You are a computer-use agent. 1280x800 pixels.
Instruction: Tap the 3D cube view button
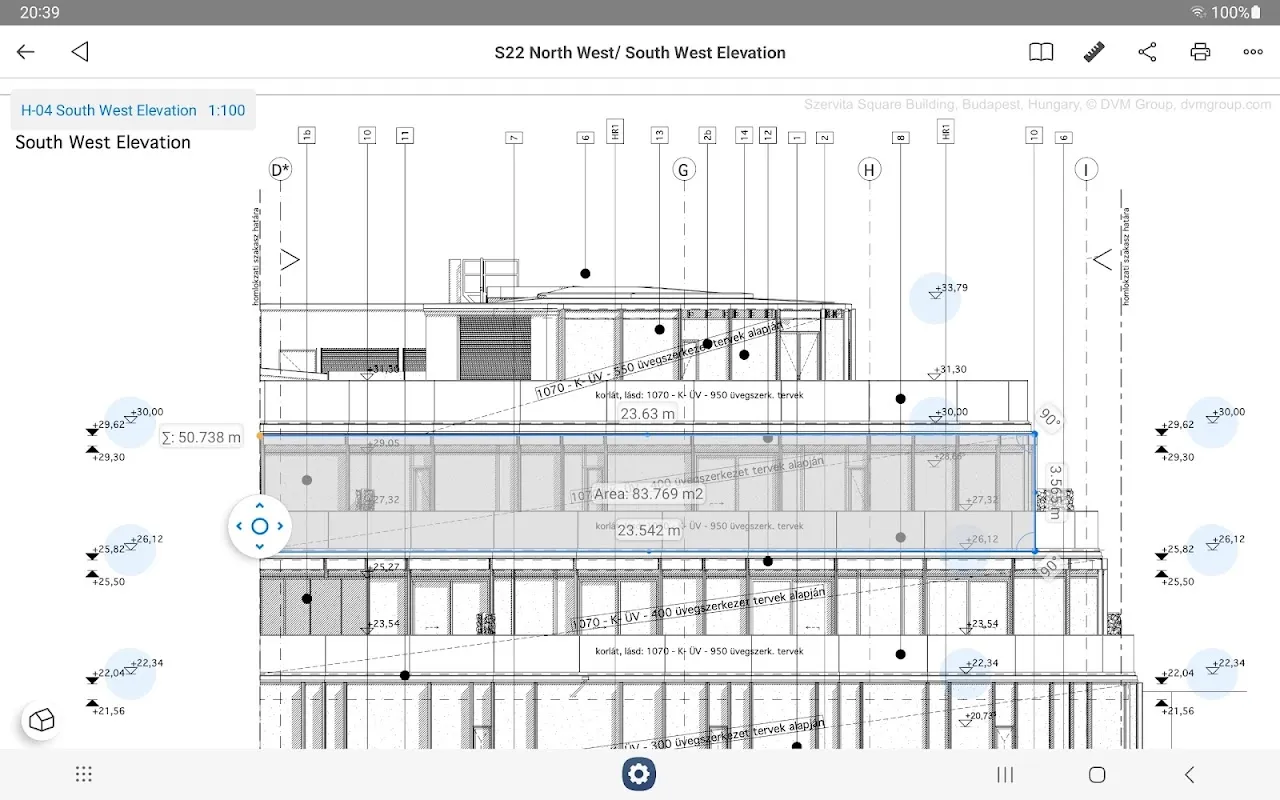pos(42,720)
